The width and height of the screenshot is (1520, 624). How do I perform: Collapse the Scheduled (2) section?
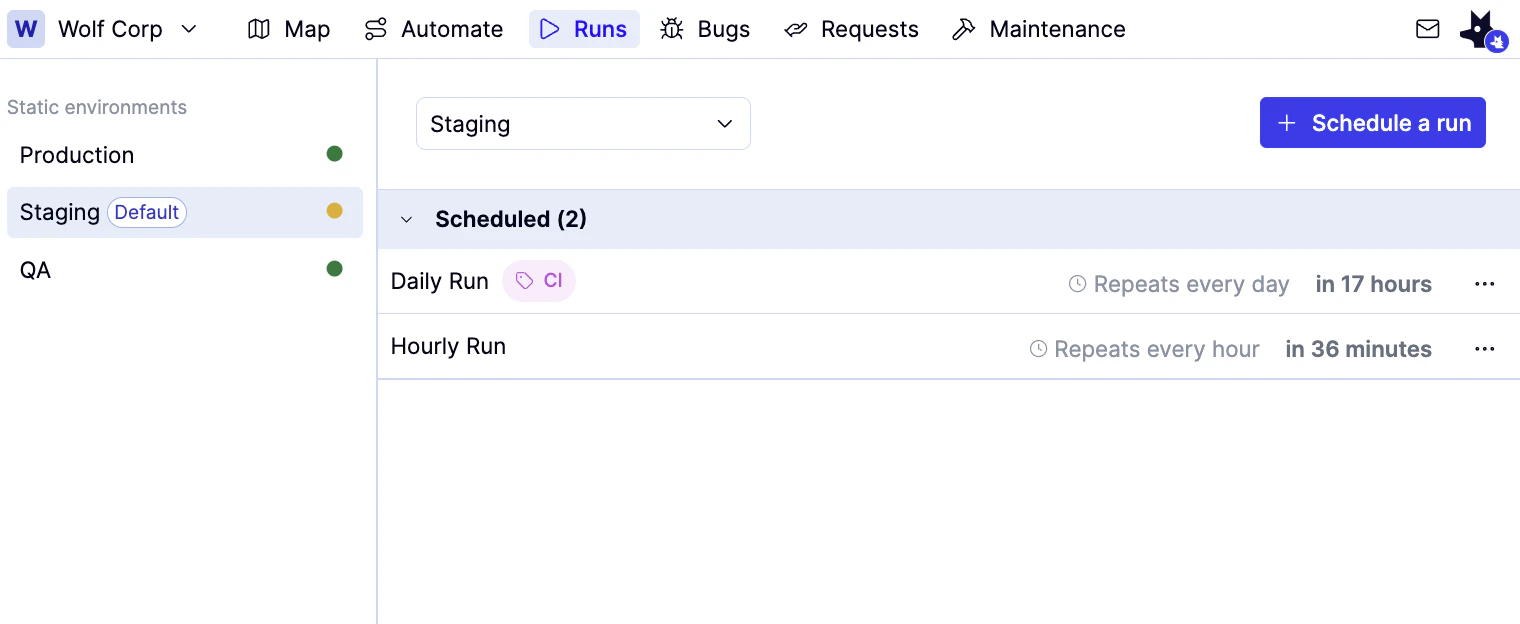[x=406, y=219]
